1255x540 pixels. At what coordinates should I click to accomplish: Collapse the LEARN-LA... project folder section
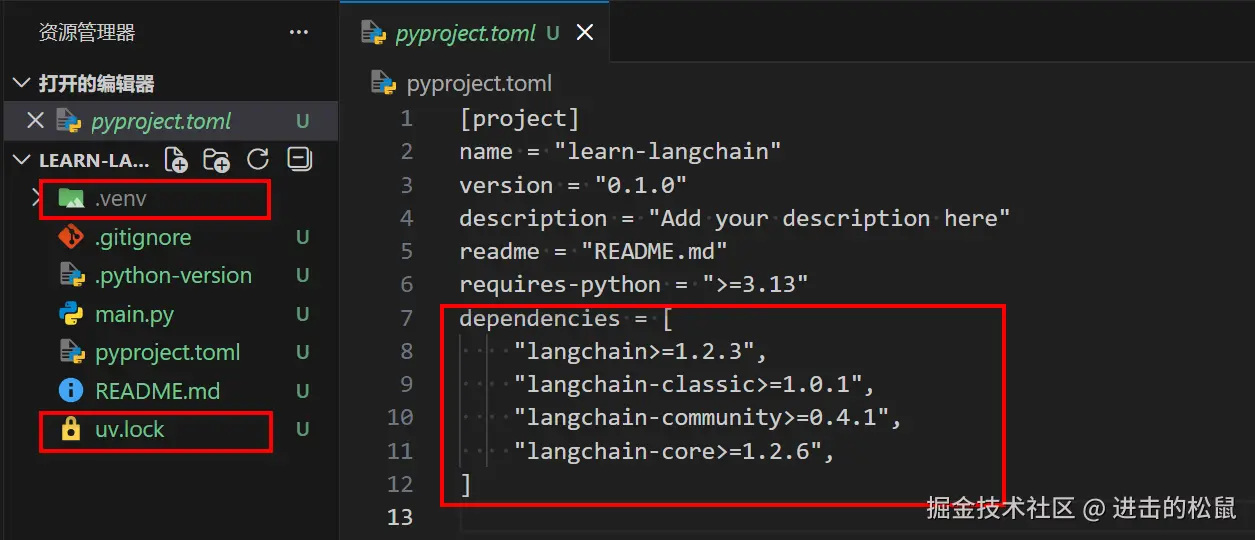coord(22,160)
